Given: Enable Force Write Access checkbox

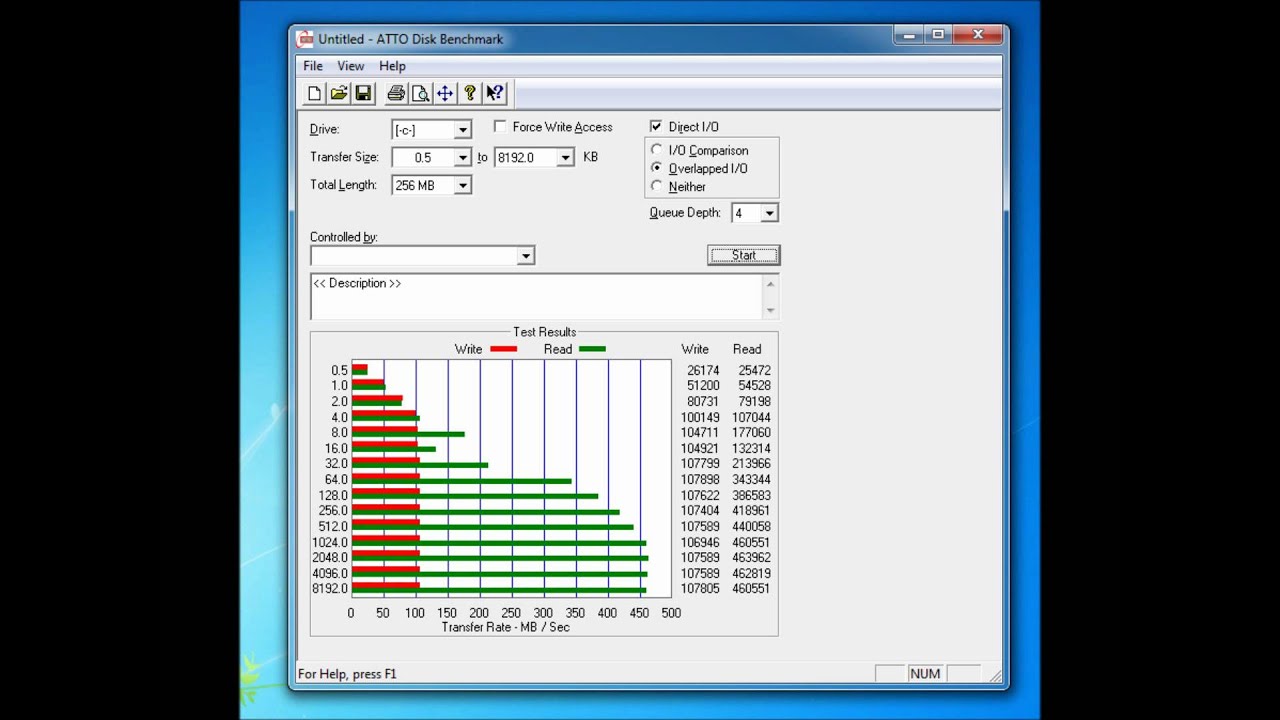Looking at the screenshot, I should pyautogui.click(x=500, y=127).
